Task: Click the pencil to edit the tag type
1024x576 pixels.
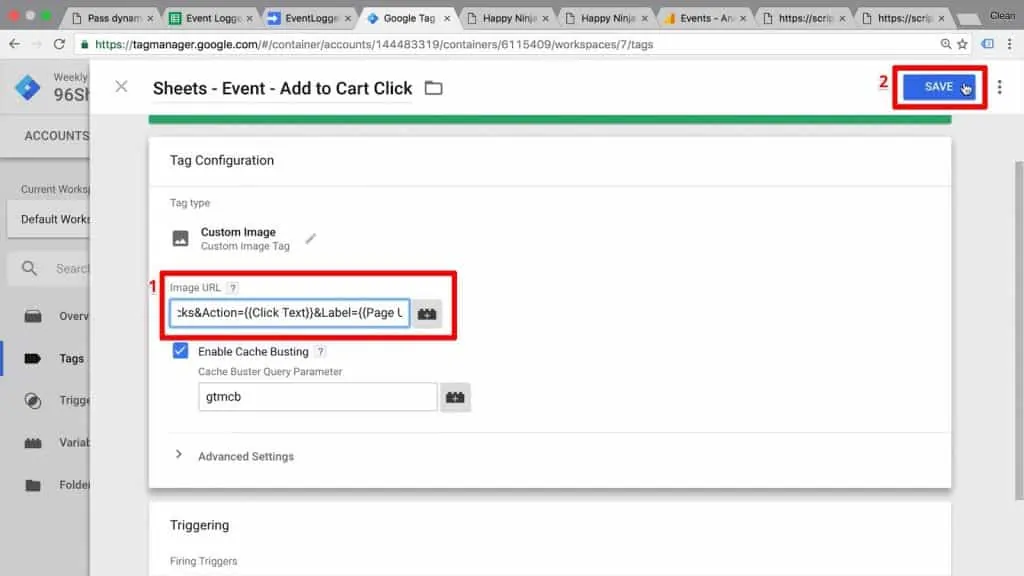Action: pyautogui.click(x=310, y=238)
